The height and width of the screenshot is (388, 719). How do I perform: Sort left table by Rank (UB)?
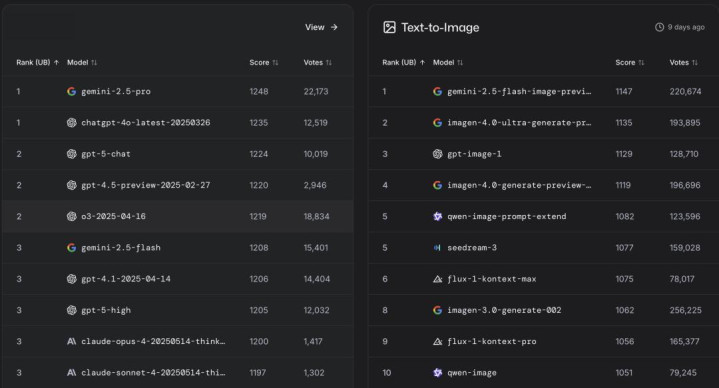pos(38,62)
